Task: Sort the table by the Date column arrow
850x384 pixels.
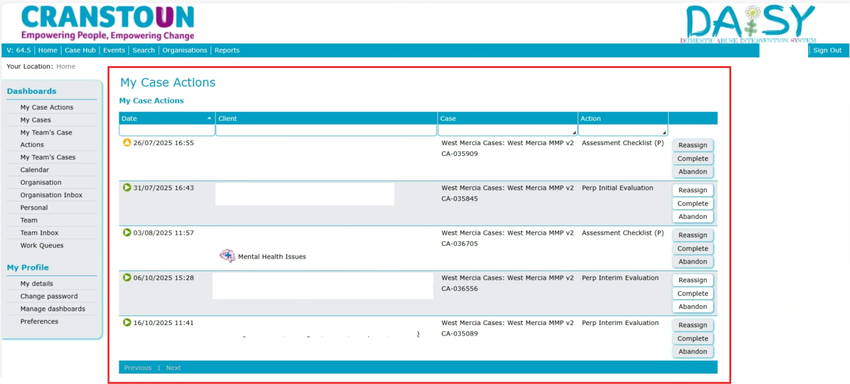Action: (209, 118)
